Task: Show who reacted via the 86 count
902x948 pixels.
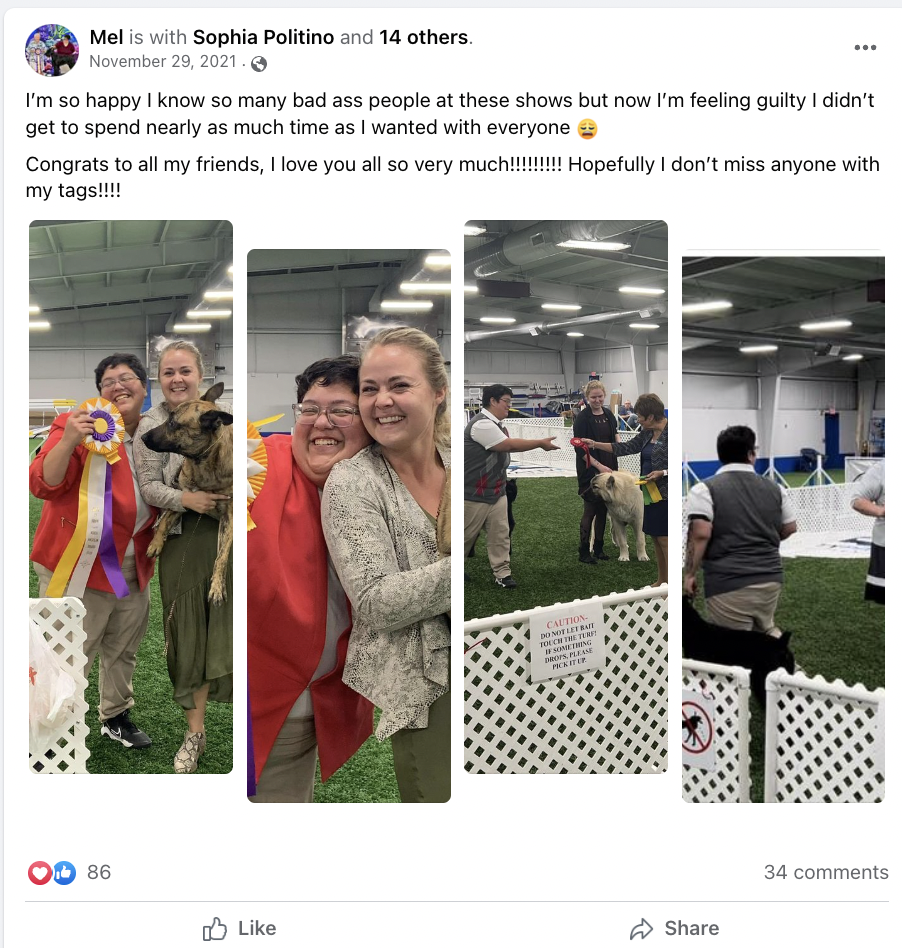Action: tap(99, 872)
